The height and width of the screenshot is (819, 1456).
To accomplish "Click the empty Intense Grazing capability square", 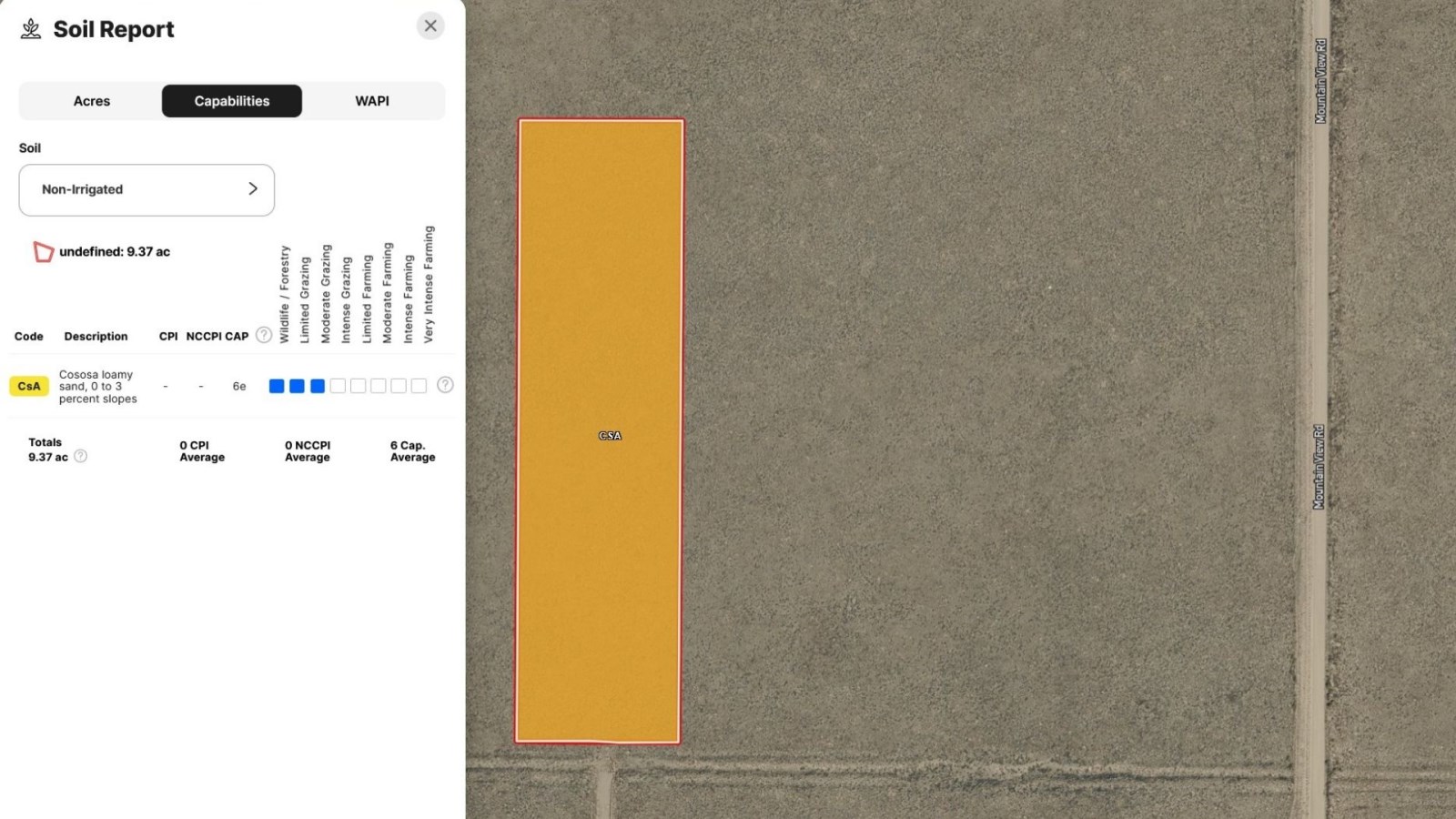I will point(338,386).
